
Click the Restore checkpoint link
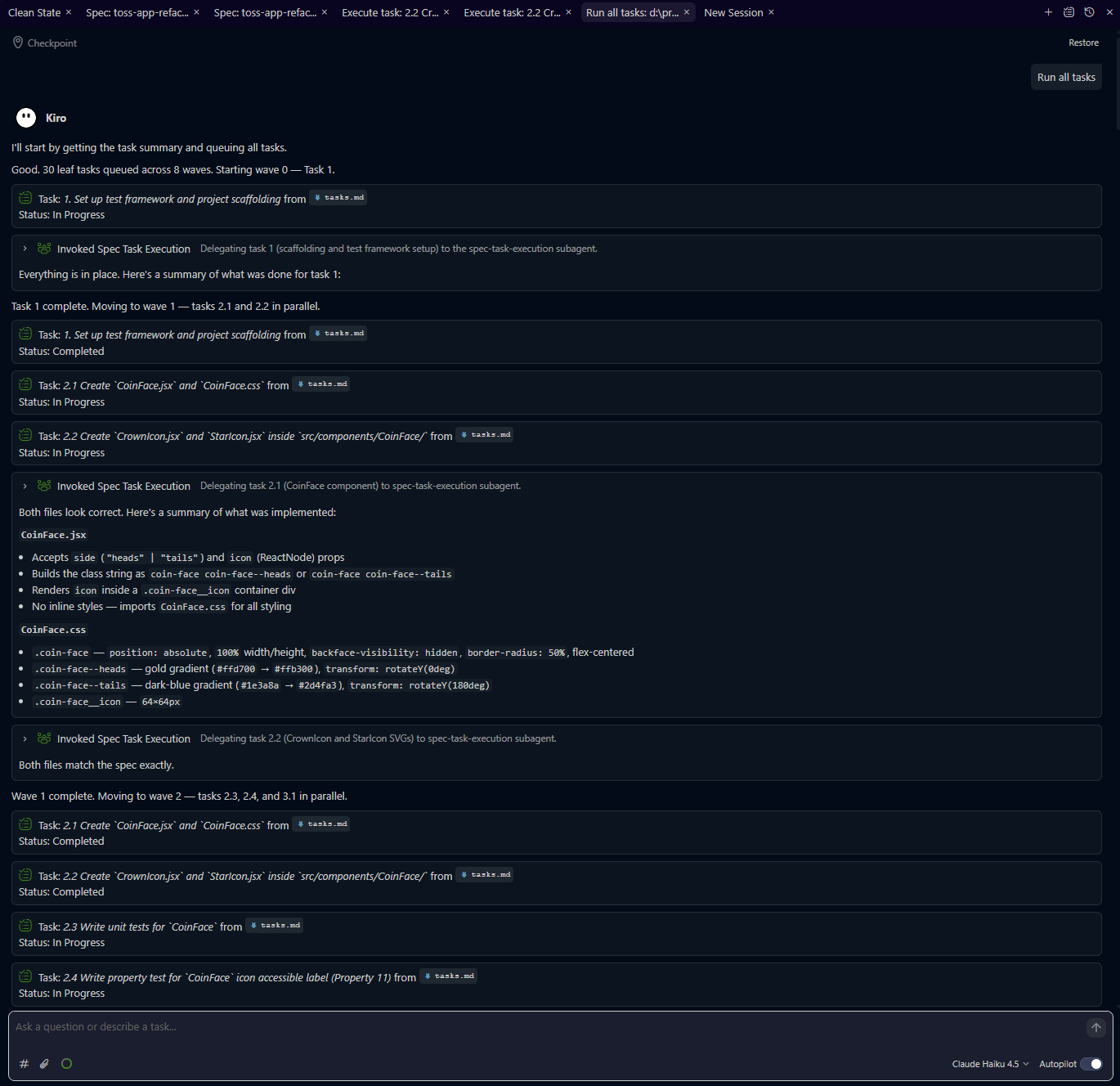1083,43
